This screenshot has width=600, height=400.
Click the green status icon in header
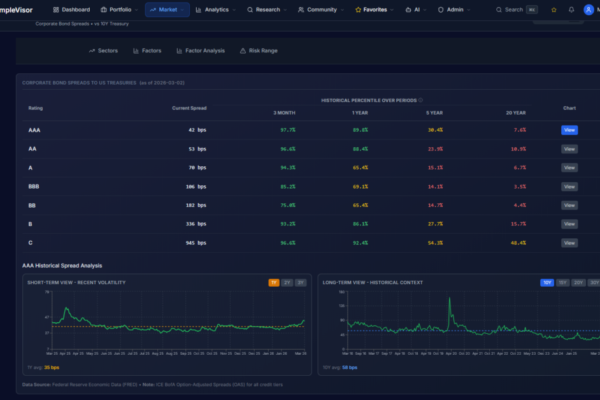coord(553,10)
